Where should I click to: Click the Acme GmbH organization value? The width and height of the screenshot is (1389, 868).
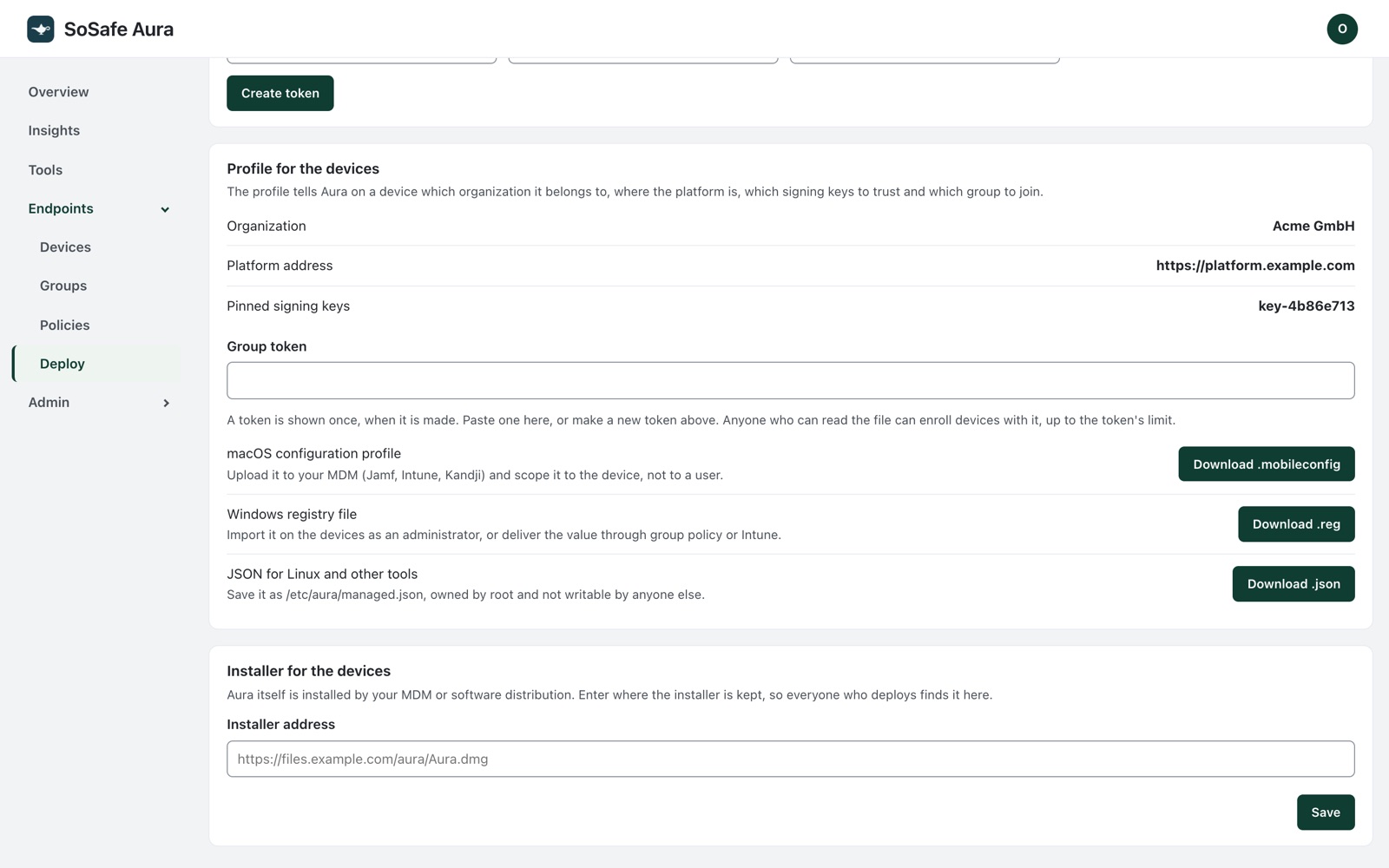(x=1313, y=226)
